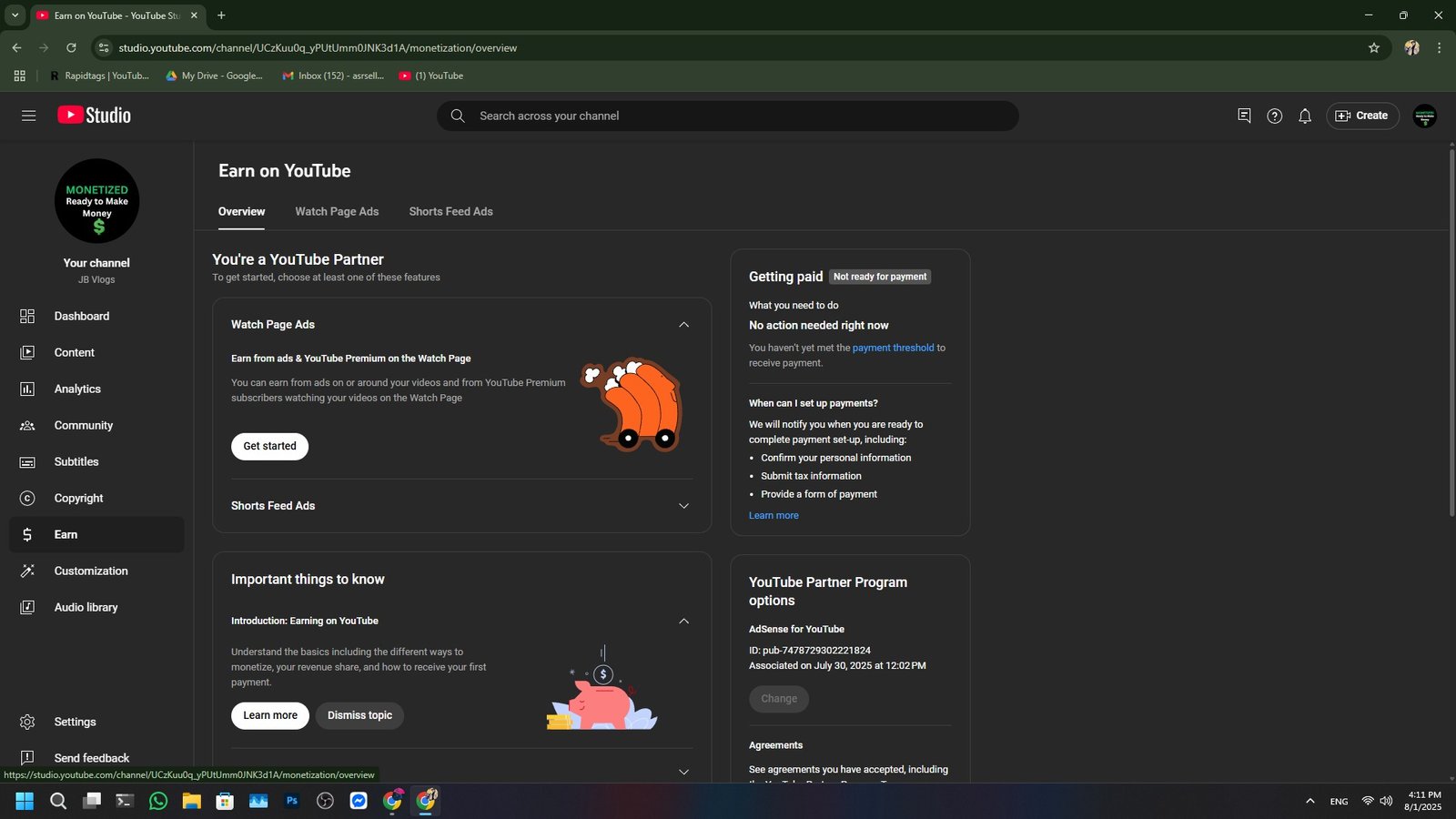Open the Gmail Inbox bookmark

(x=333, y=76)
